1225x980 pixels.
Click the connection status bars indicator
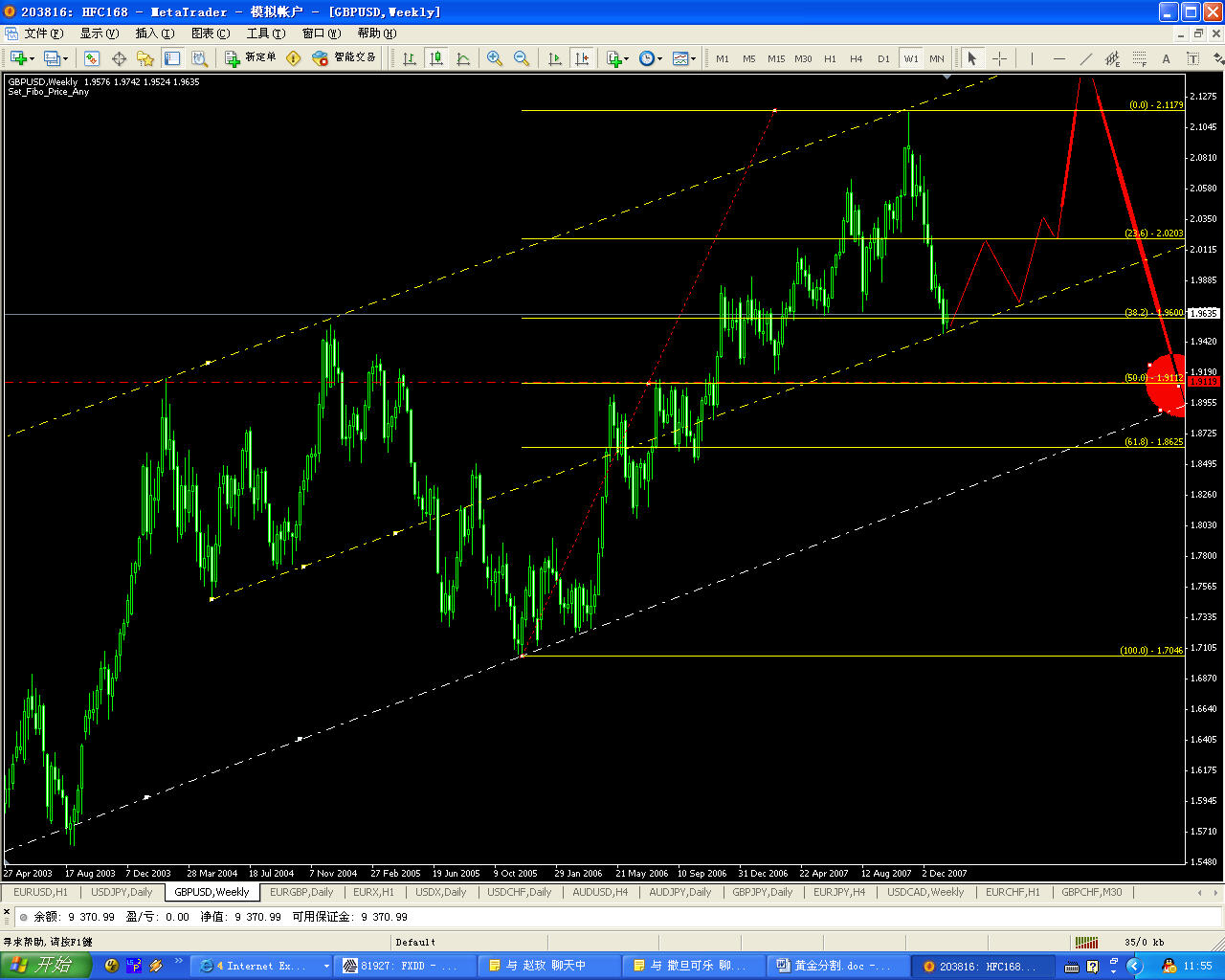click(x=1086, y=942)
